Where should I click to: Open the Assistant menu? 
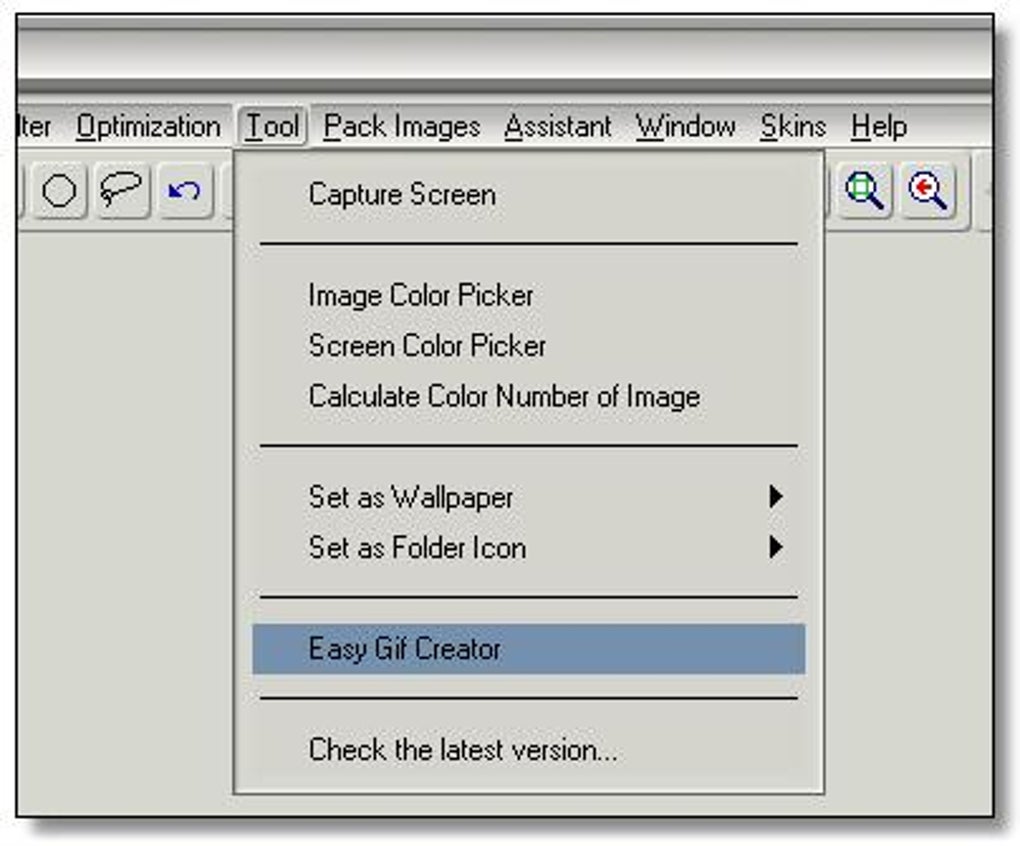558,127
